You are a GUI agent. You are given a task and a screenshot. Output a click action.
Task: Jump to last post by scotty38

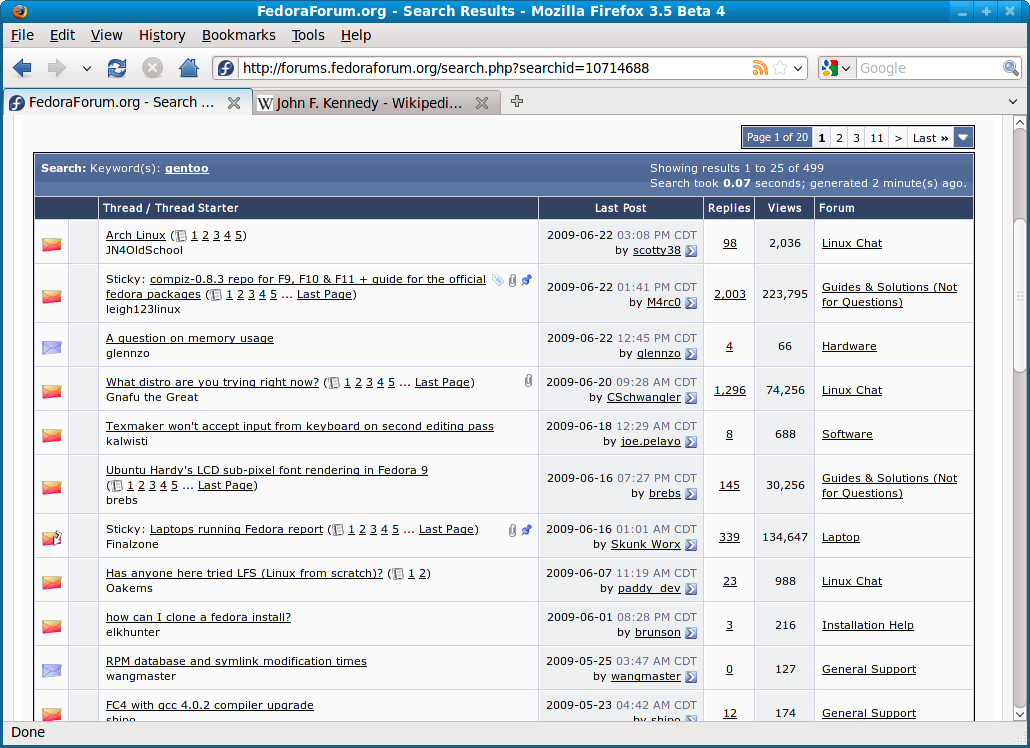click(691, 251)
